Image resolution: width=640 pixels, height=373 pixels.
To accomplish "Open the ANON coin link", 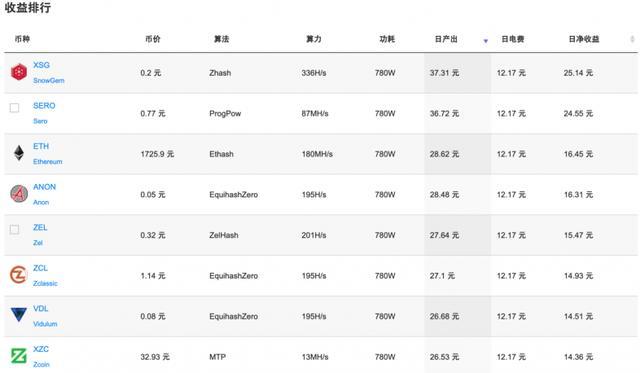I will [44, 187].
